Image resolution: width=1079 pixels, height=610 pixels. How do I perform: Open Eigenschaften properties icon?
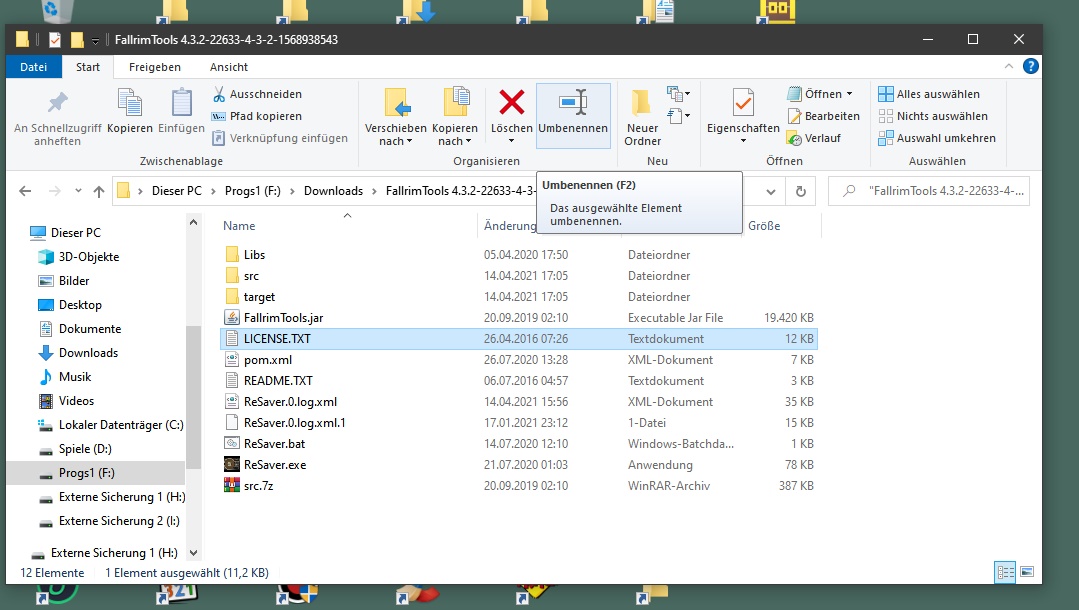[743, 102]
